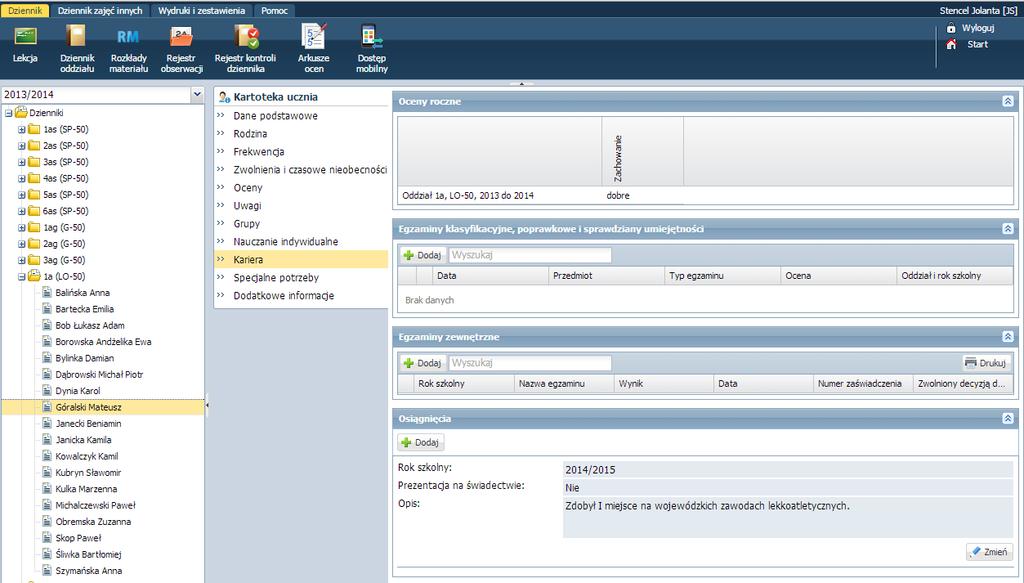Click the Wyloguj padlock icon
Screen dimensions: 1024x583
(951, 28)
